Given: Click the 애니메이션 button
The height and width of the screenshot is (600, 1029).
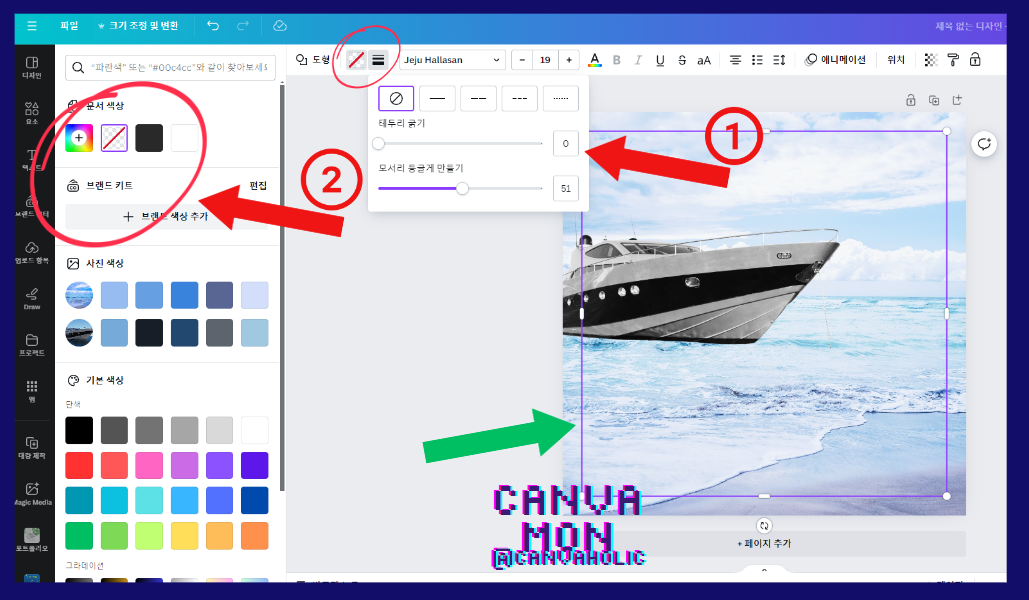Looking at the screenshot, I should tap(835, 60).
